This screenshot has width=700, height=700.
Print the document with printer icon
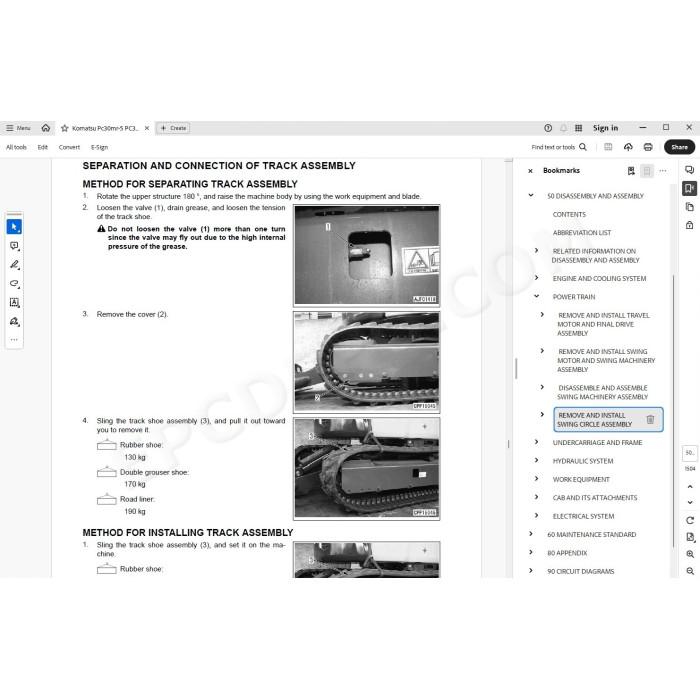[x=648, y=147]
